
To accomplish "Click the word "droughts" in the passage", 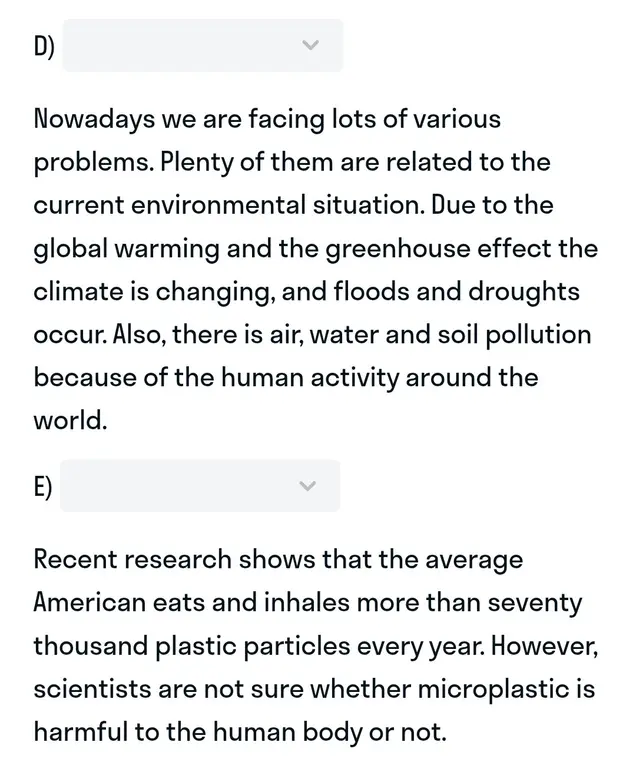I will [x=524, y=292].
